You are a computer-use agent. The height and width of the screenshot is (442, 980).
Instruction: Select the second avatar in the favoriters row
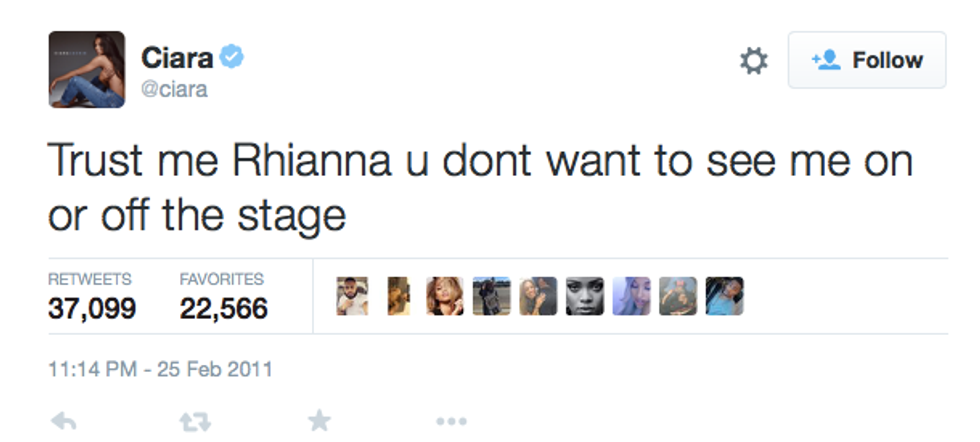[398, 296]
